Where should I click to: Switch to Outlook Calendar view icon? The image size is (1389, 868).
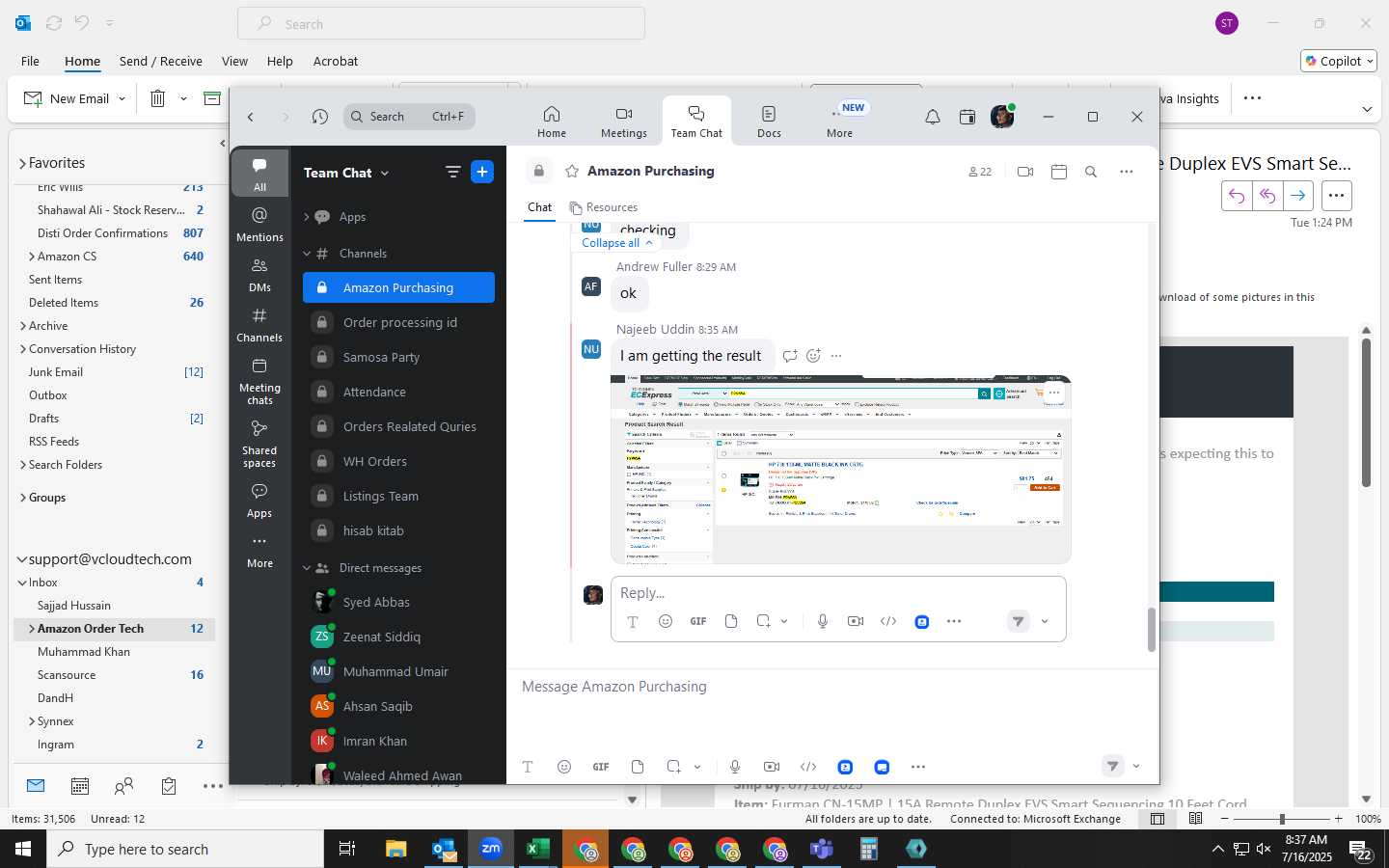(80, 786)
